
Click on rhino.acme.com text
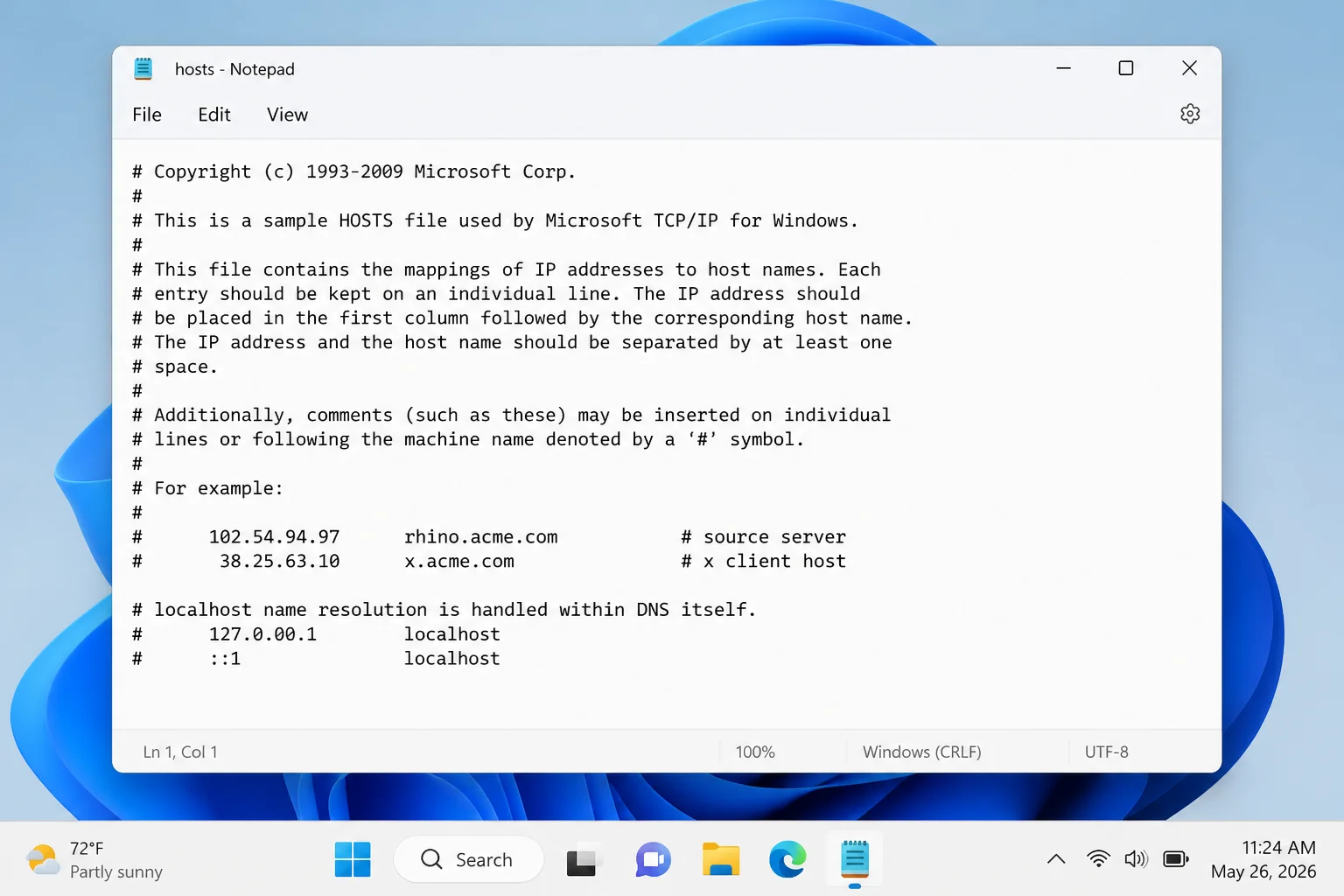[x=480, y=536]
